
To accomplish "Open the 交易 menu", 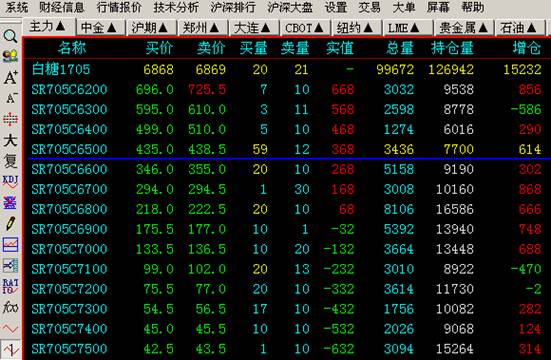I will [x=369, y=7].
